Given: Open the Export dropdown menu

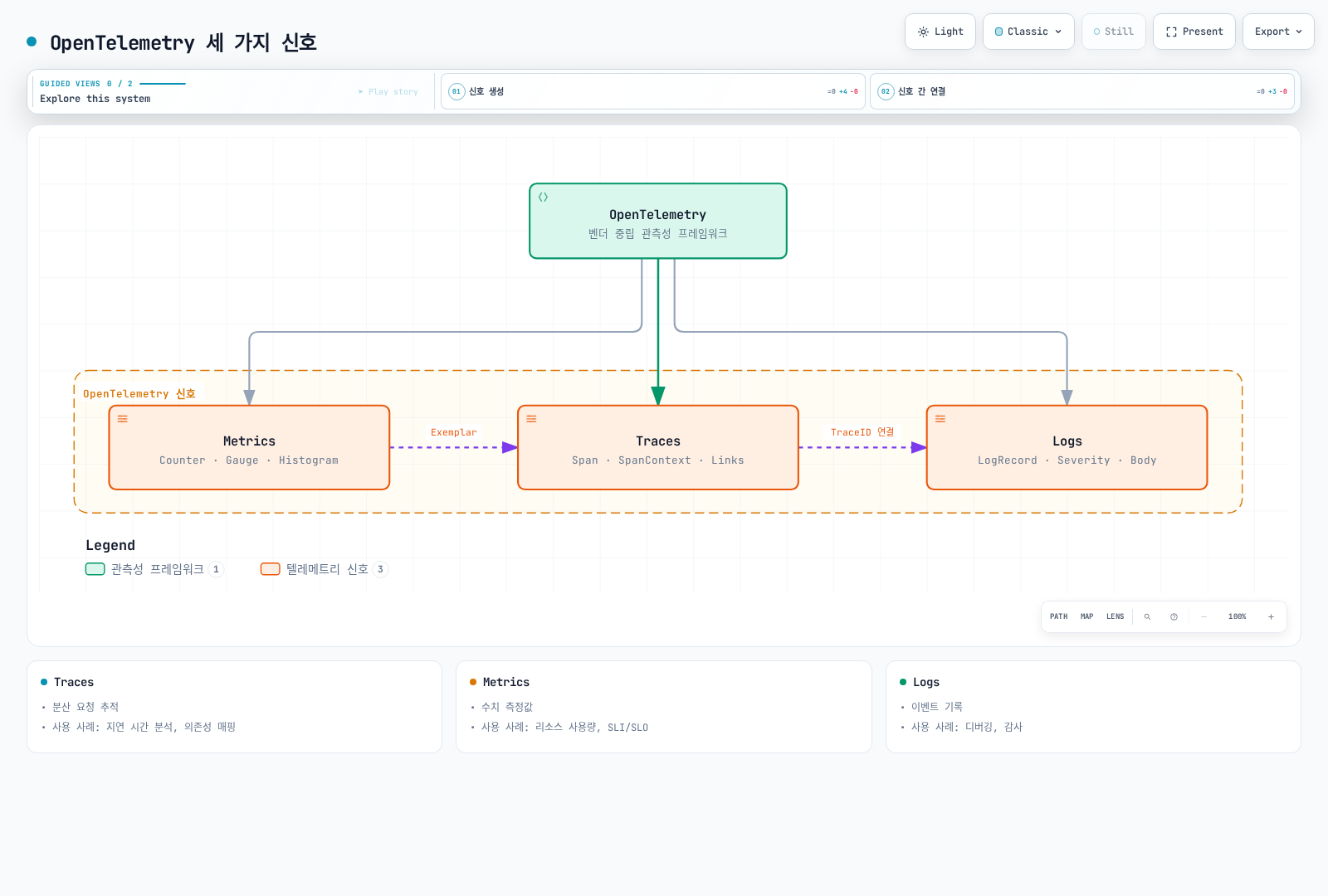Looking at the screenshot, I should pyautogui.click(x=1278, y=32).
